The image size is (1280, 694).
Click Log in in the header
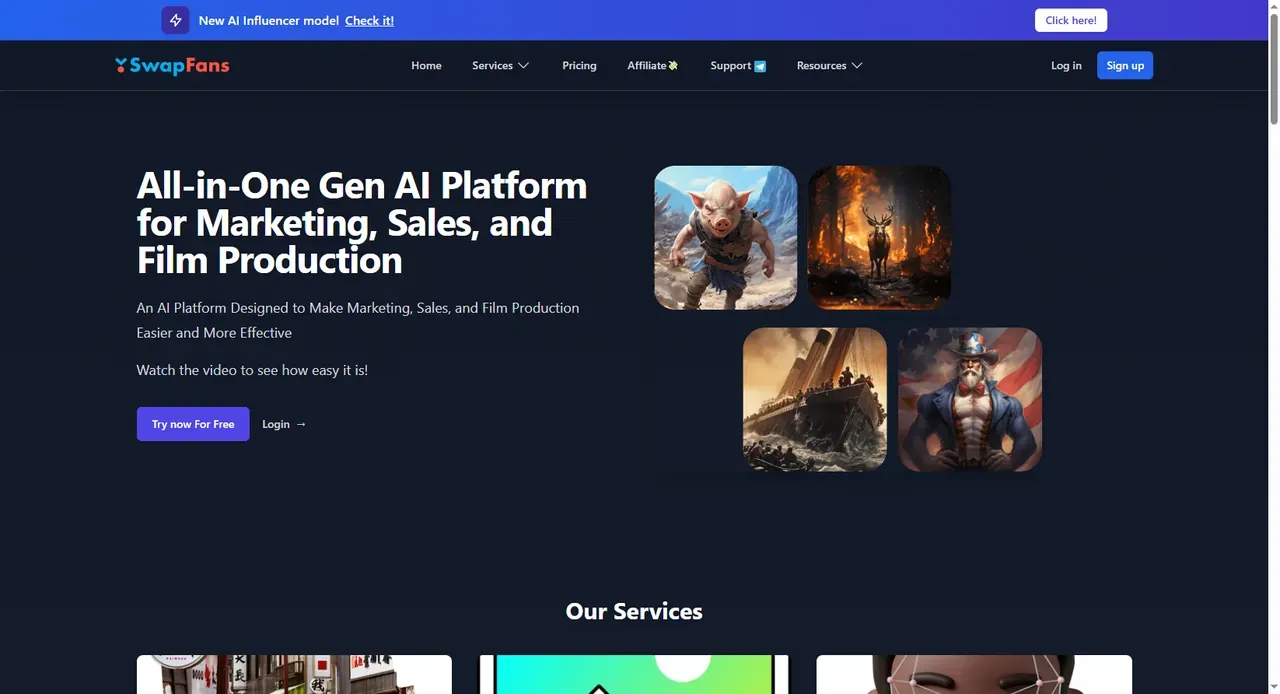[1066, 66]
